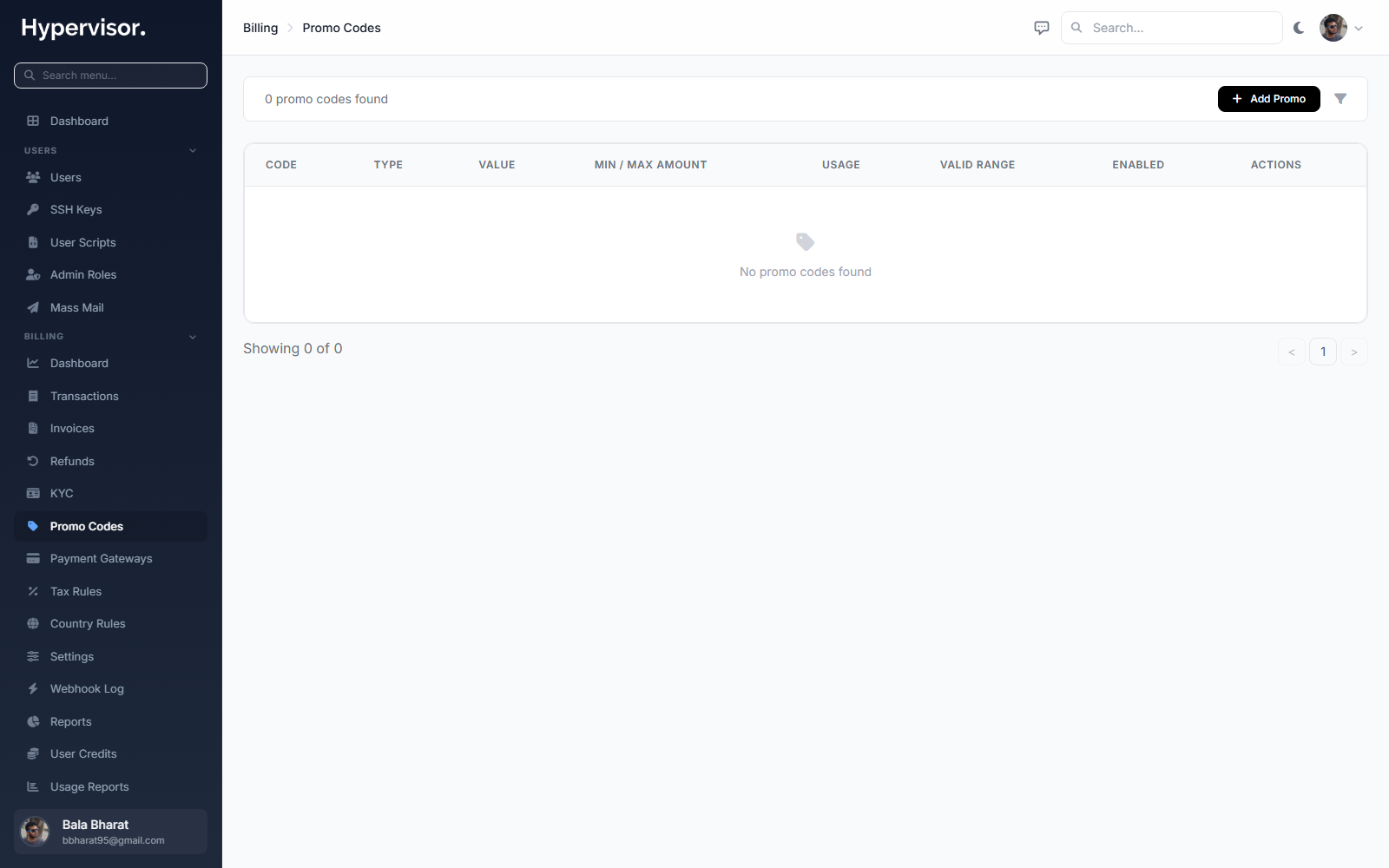Click the ACTIONS column header
Image resolution: width=1389 pixels, height=868 pixels.
click(1276, 165)
